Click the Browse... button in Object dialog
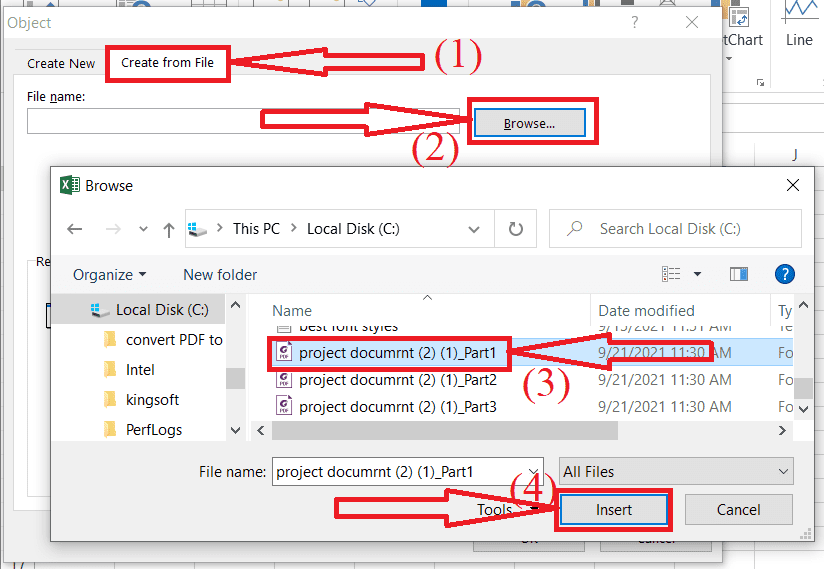The image size is (824, 569). click(529, 123)
